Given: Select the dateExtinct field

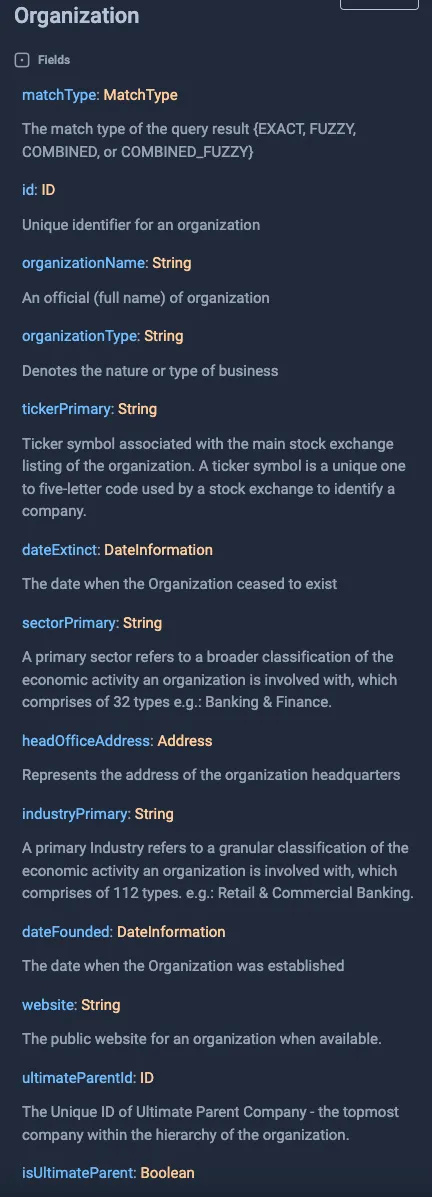Looking at the screenshot, I should [60, 550].
